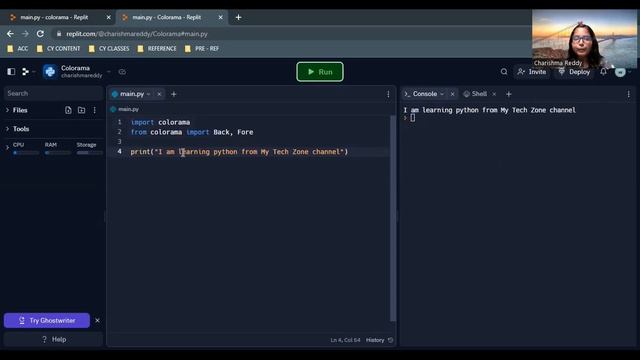640x360 pixels.
Task: Deploy the Colorama repl
Action: pos(574,72)
